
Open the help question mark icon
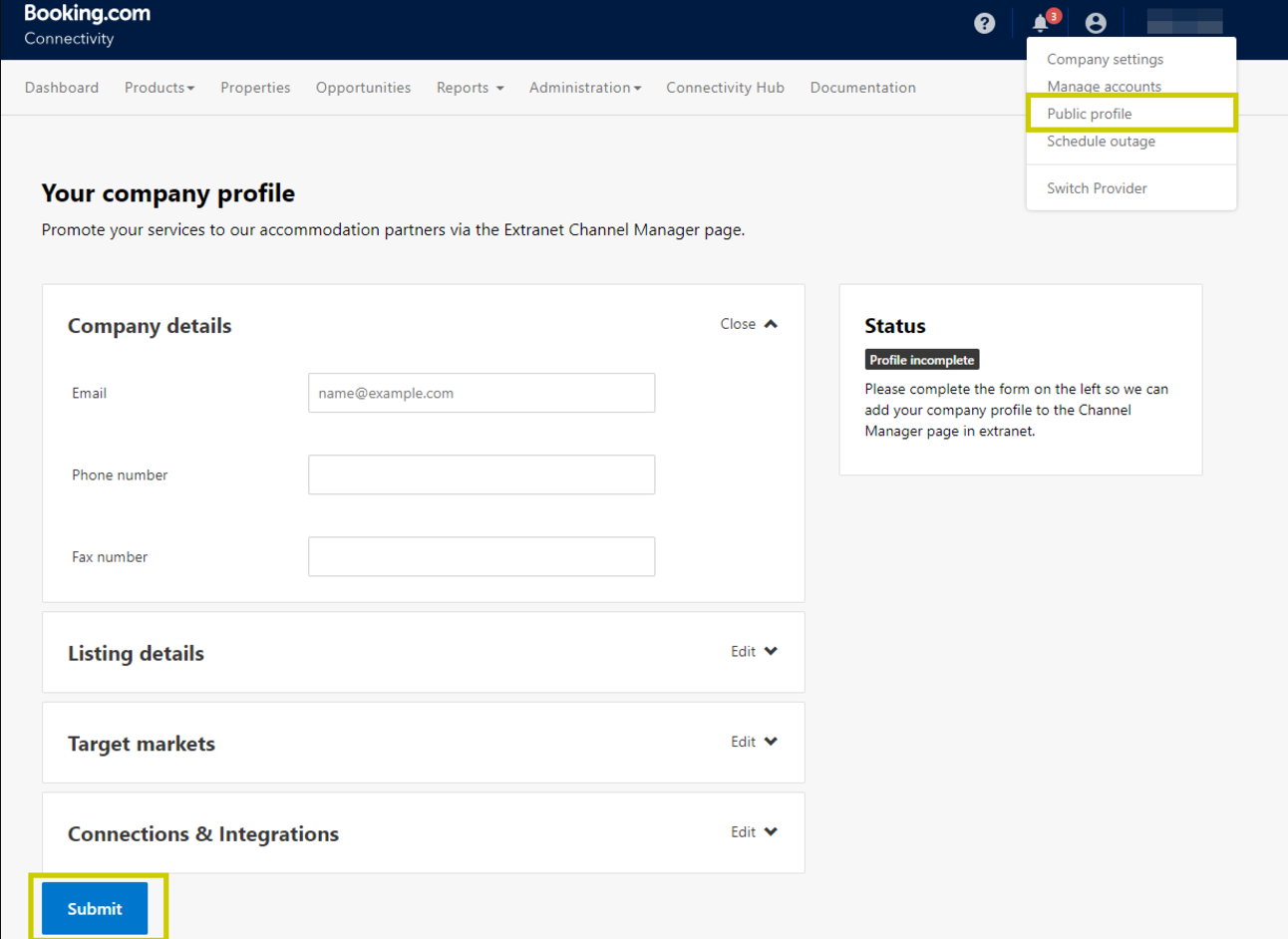pos(984,23)
